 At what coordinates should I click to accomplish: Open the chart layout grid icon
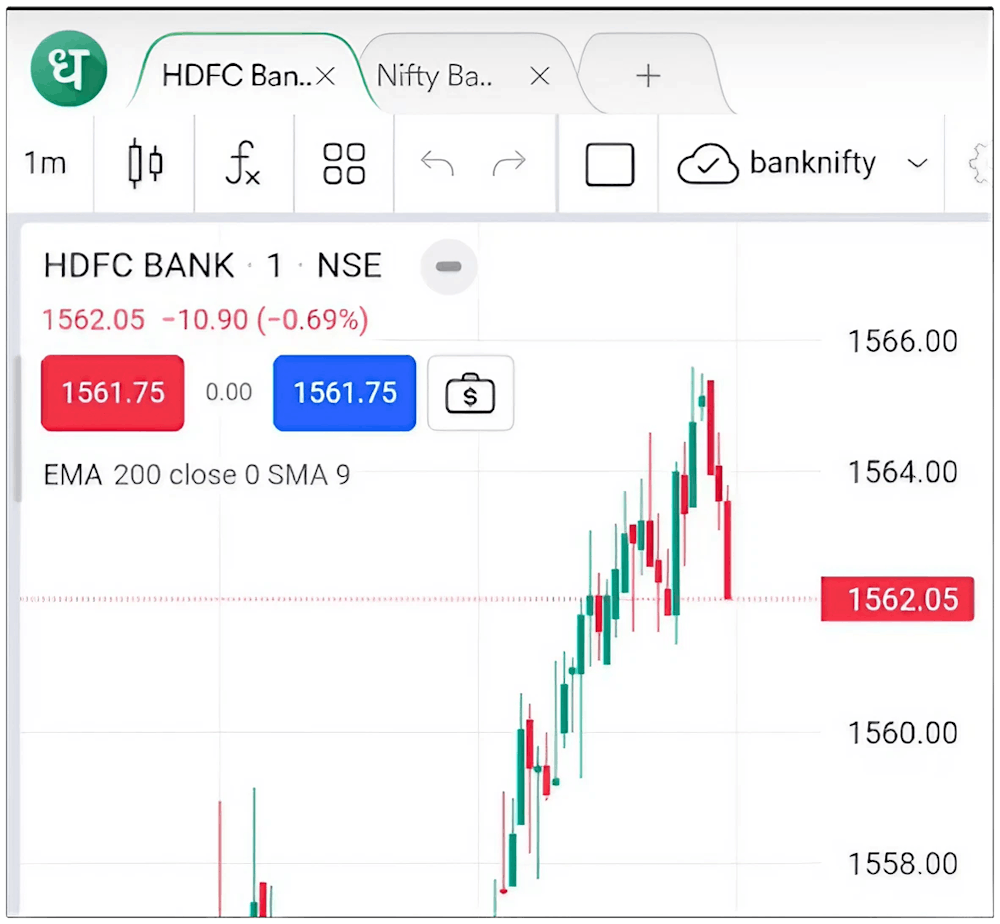click(344, 163)
